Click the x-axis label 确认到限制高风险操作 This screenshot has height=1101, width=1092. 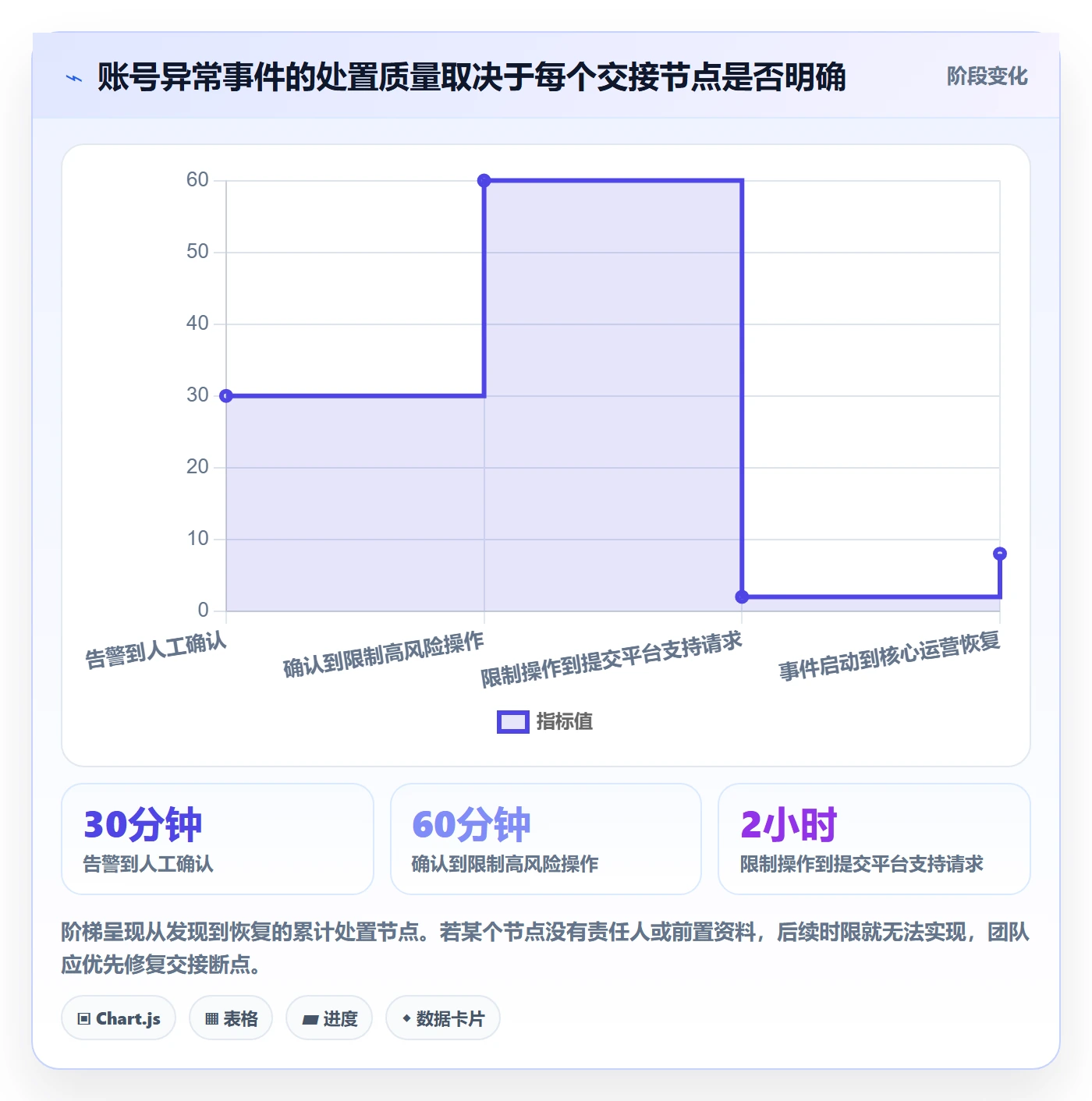(x=384, y=655)
